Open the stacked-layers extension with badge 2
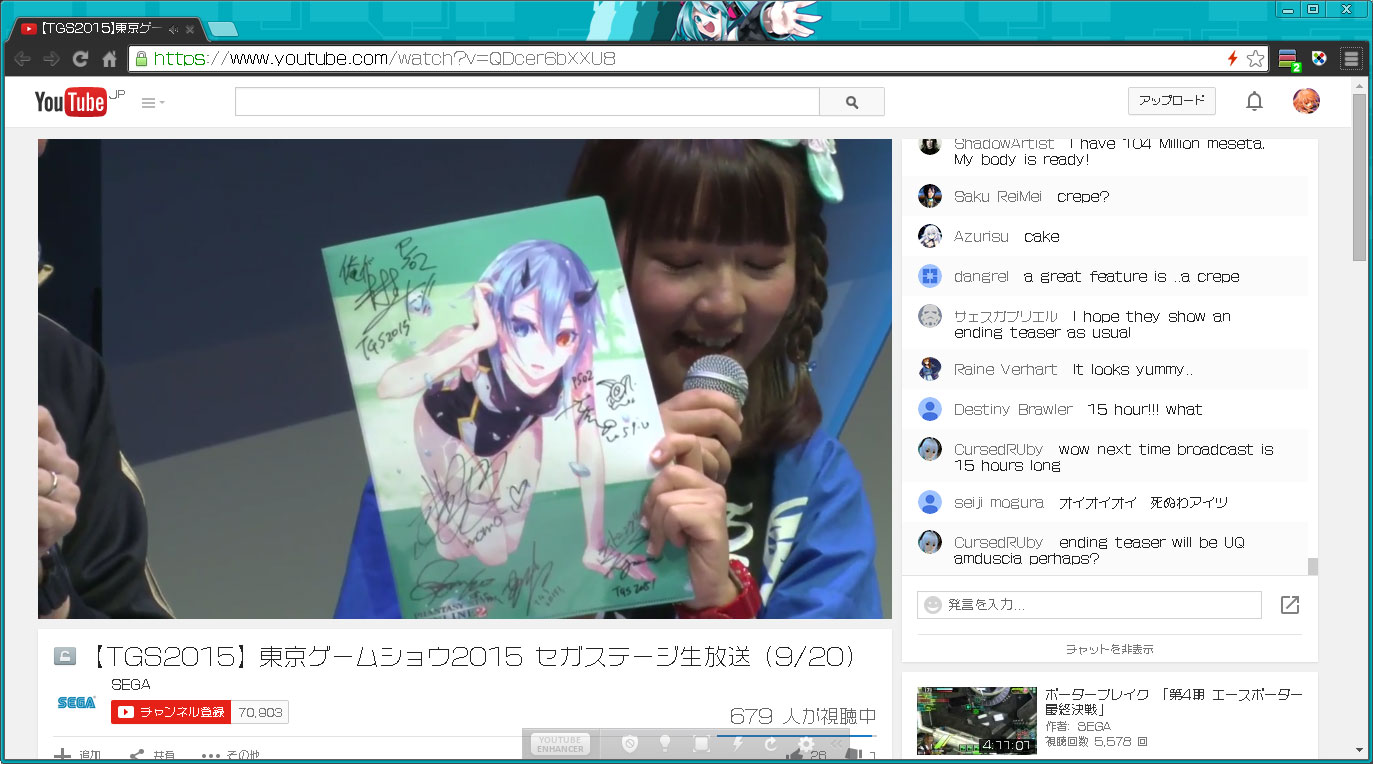This screenshot has height=764, width=1373. [1289, 60]
